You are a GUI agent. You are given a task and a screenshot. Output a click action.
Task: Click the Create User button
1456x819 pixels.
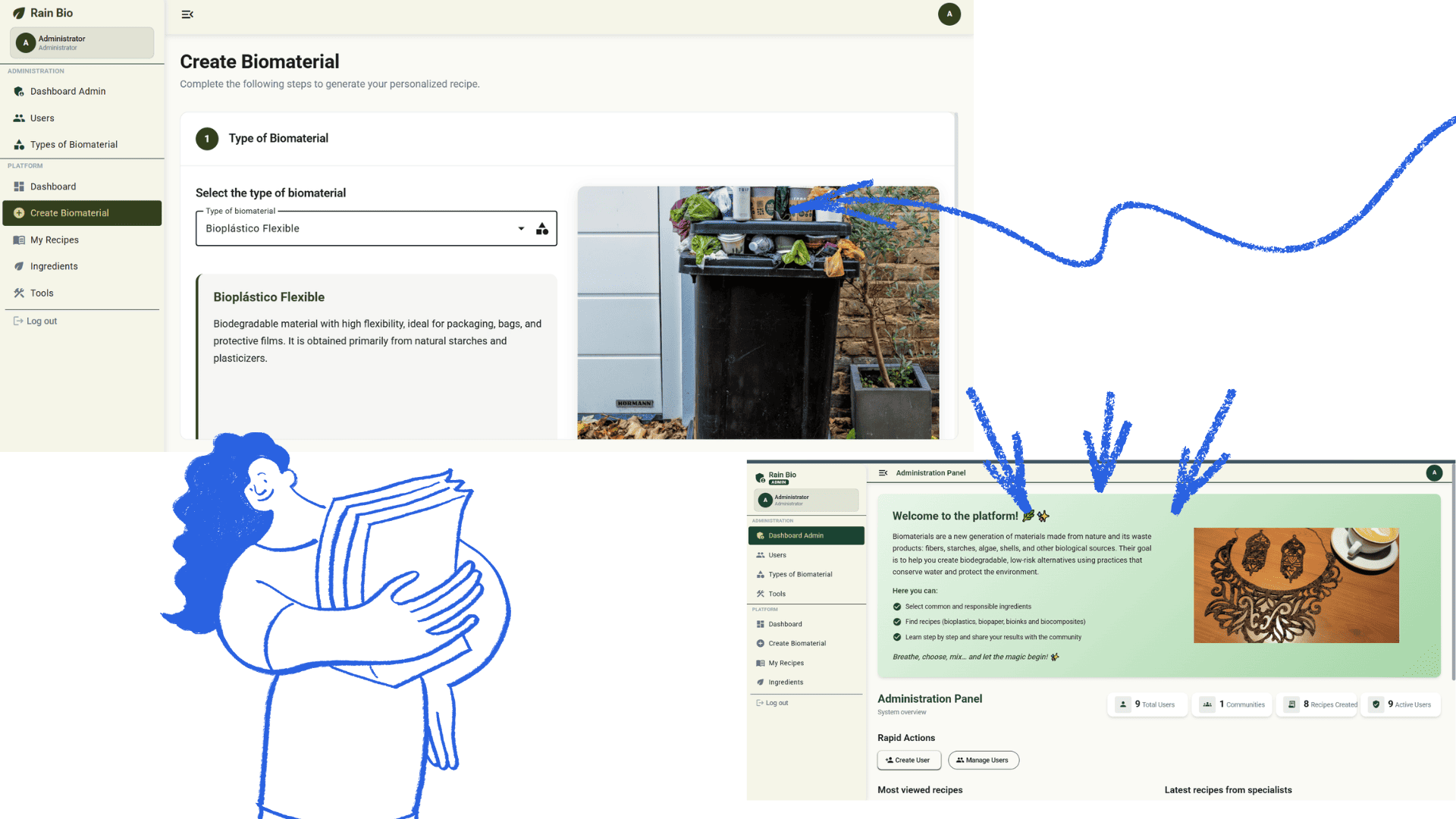[x=908, y=761]
